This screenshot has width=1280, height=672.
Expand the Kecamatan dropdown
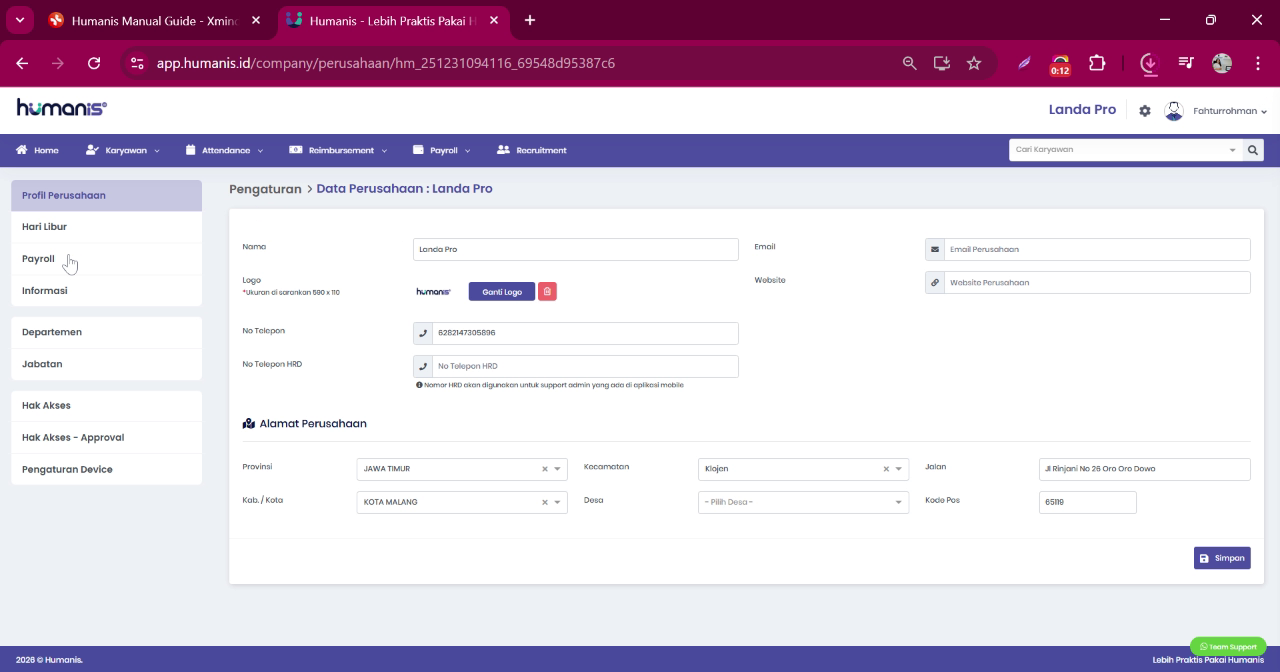[899, 469]
